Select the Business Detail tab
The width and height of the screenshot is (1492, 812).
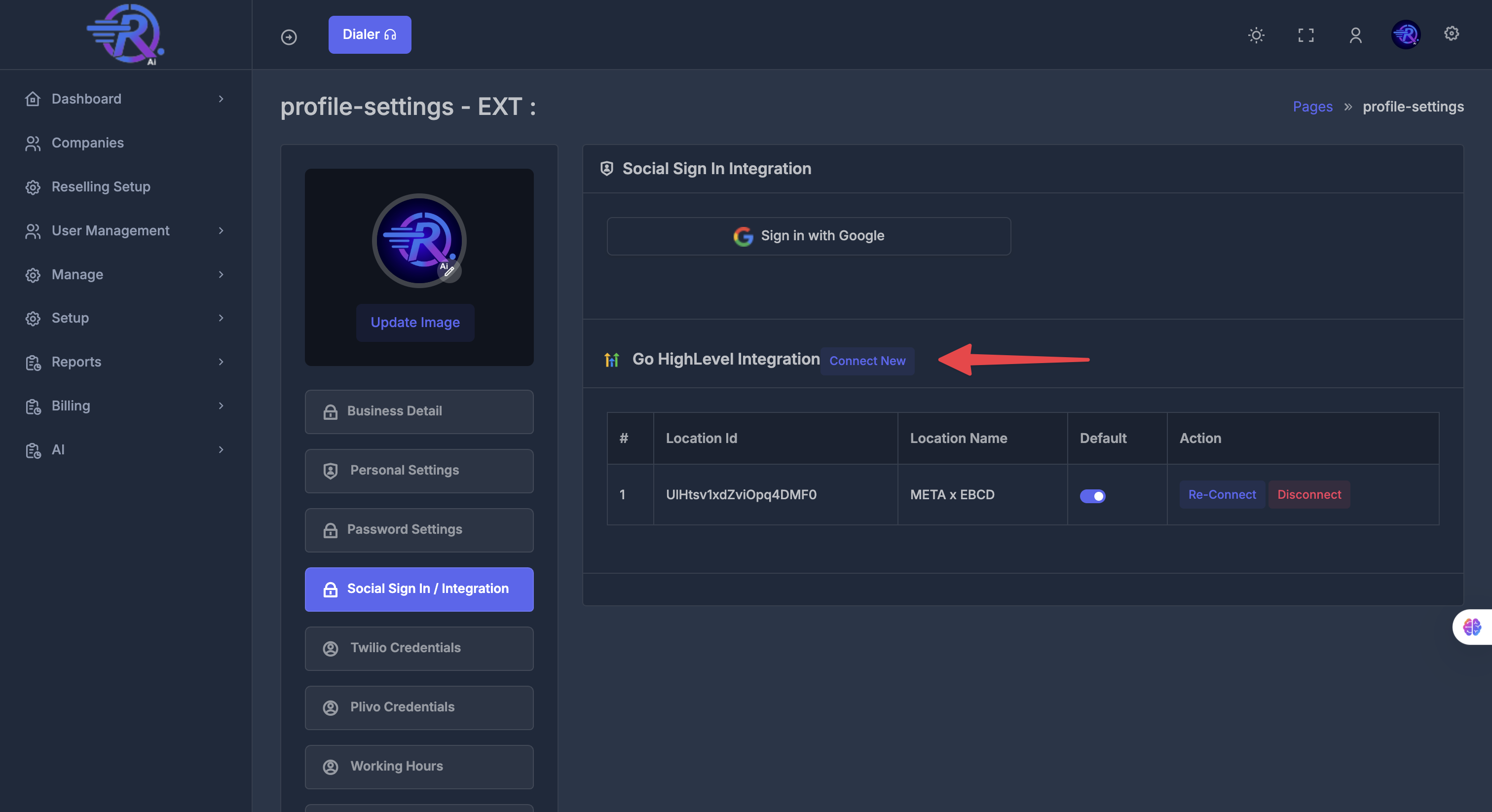419,412
